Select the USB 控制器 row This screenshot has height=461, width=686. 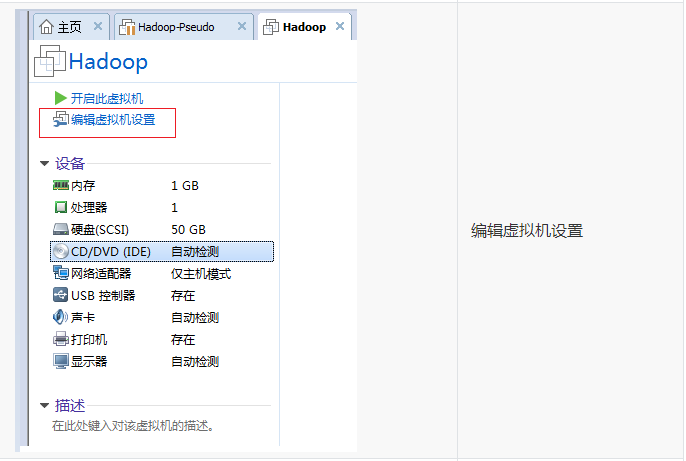coord(161,295)
